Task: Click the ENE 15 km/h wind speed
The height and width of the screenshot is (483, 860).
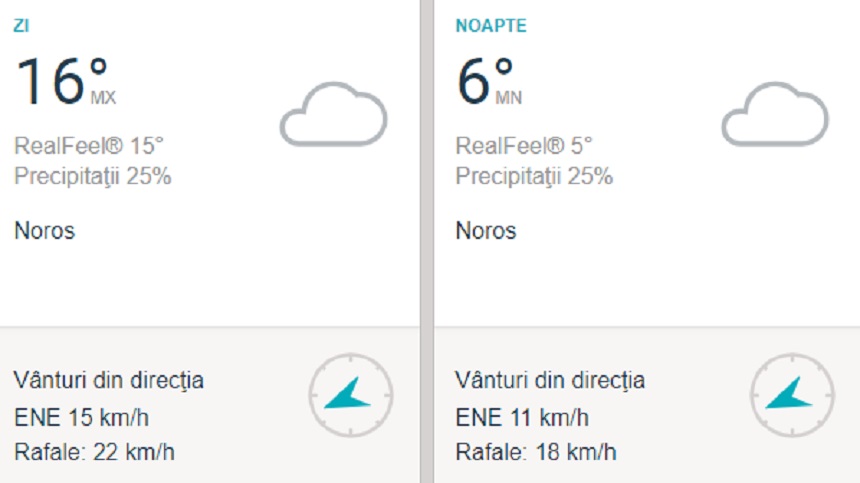Action: point(81,417)
